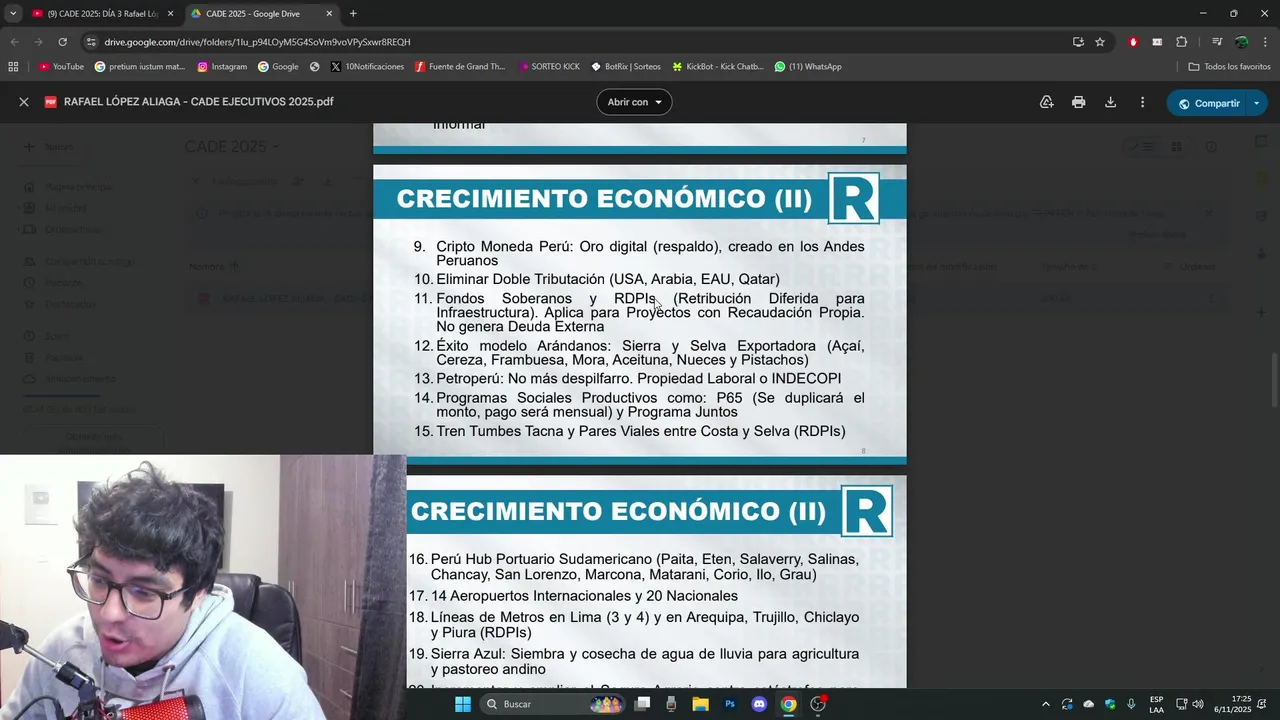This screenshot has height=720, width=1280.
Task: Show hidden system tray icons
Action: click(x=1046, y=704)
